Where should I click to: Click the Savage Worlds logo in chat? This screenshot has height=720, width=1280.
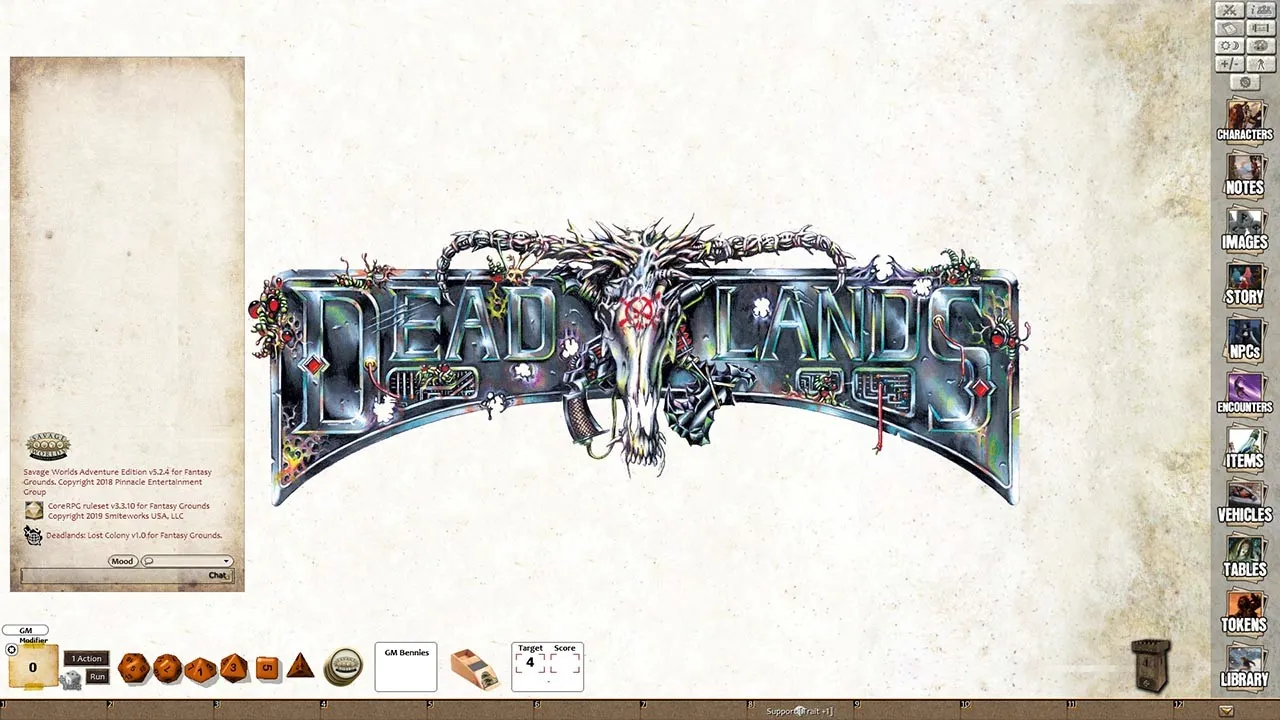pyautogui.click(x=48, y=447)
